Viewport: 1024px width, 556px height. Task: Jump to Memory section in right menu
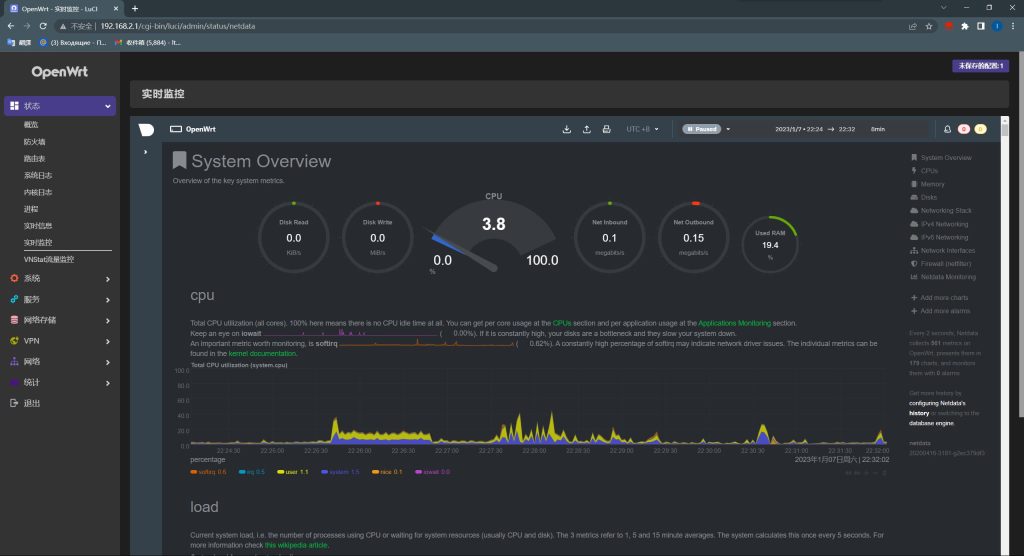tap(932, 184)
